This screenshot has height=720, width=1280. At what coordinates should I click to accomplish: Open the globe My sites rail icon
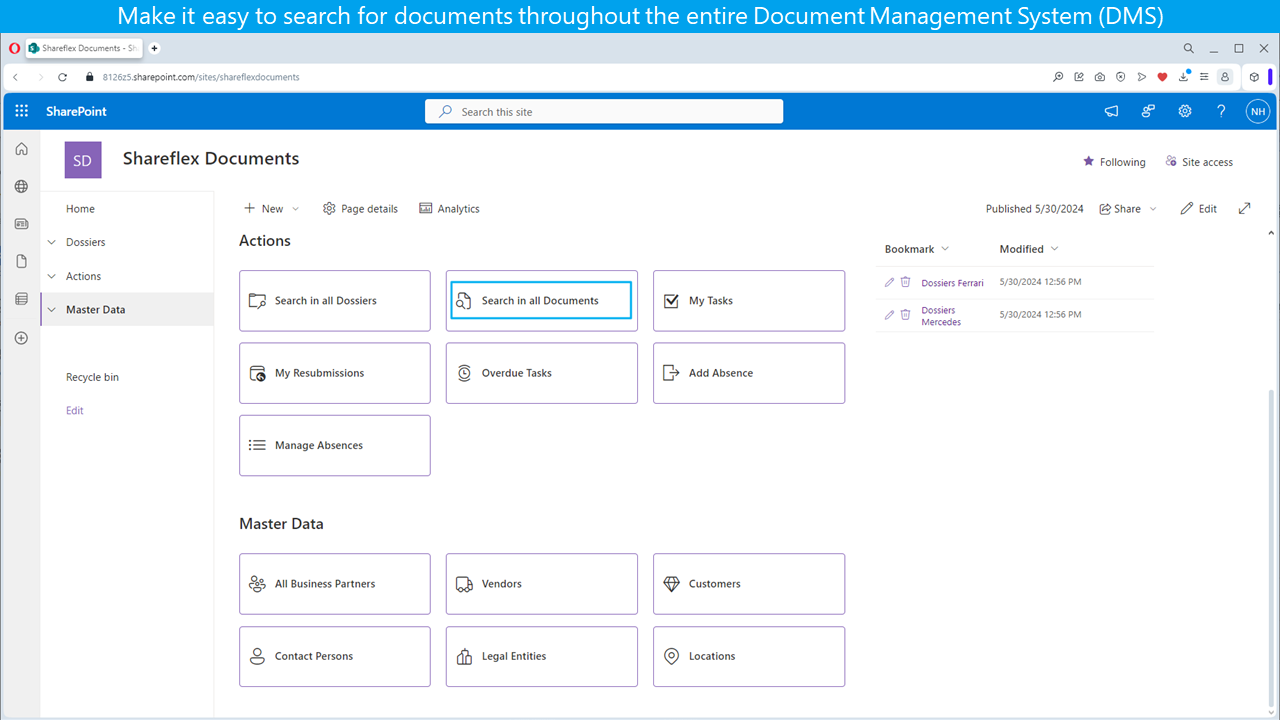click(22, 186)
